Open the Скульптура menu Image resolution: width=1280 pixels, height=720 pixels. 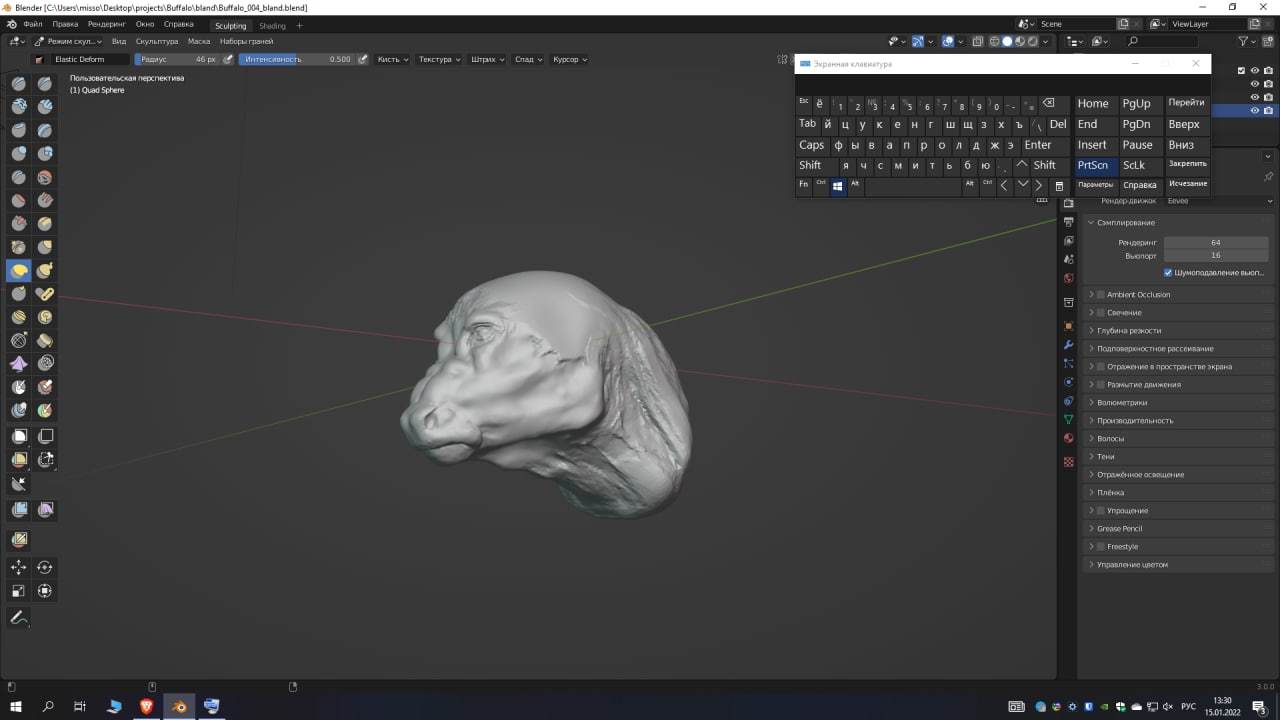coord(157,41)
